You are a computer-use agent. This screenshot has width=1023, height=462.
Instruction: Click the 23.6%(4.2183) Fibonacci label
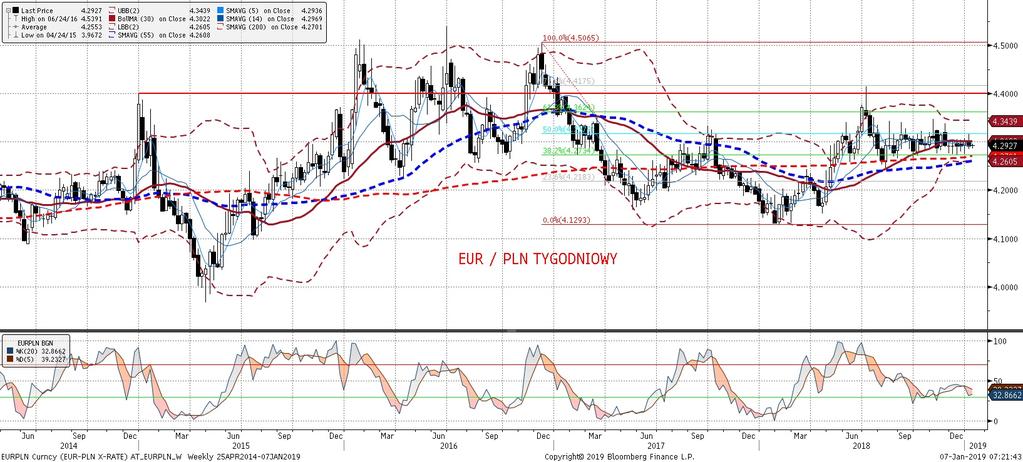[568, 177]
